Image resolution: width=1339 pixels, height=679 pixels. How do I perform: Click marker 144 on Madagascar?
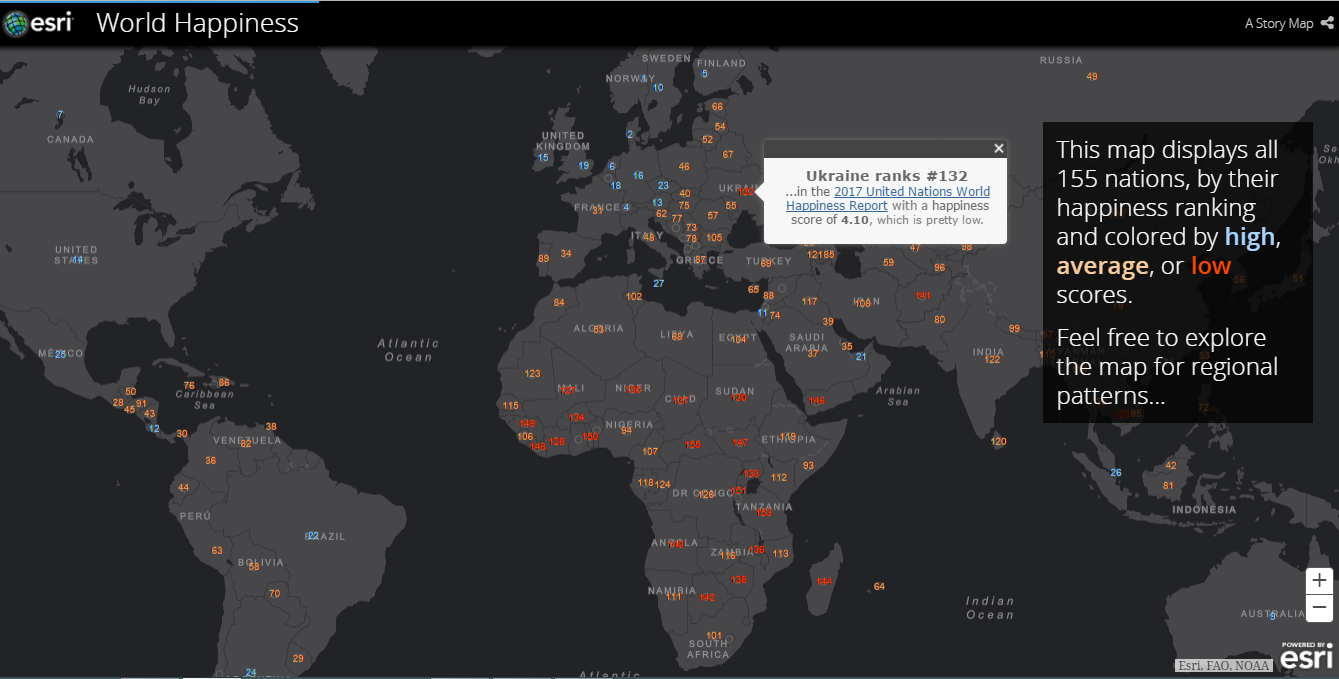click(x=824, y=582)
